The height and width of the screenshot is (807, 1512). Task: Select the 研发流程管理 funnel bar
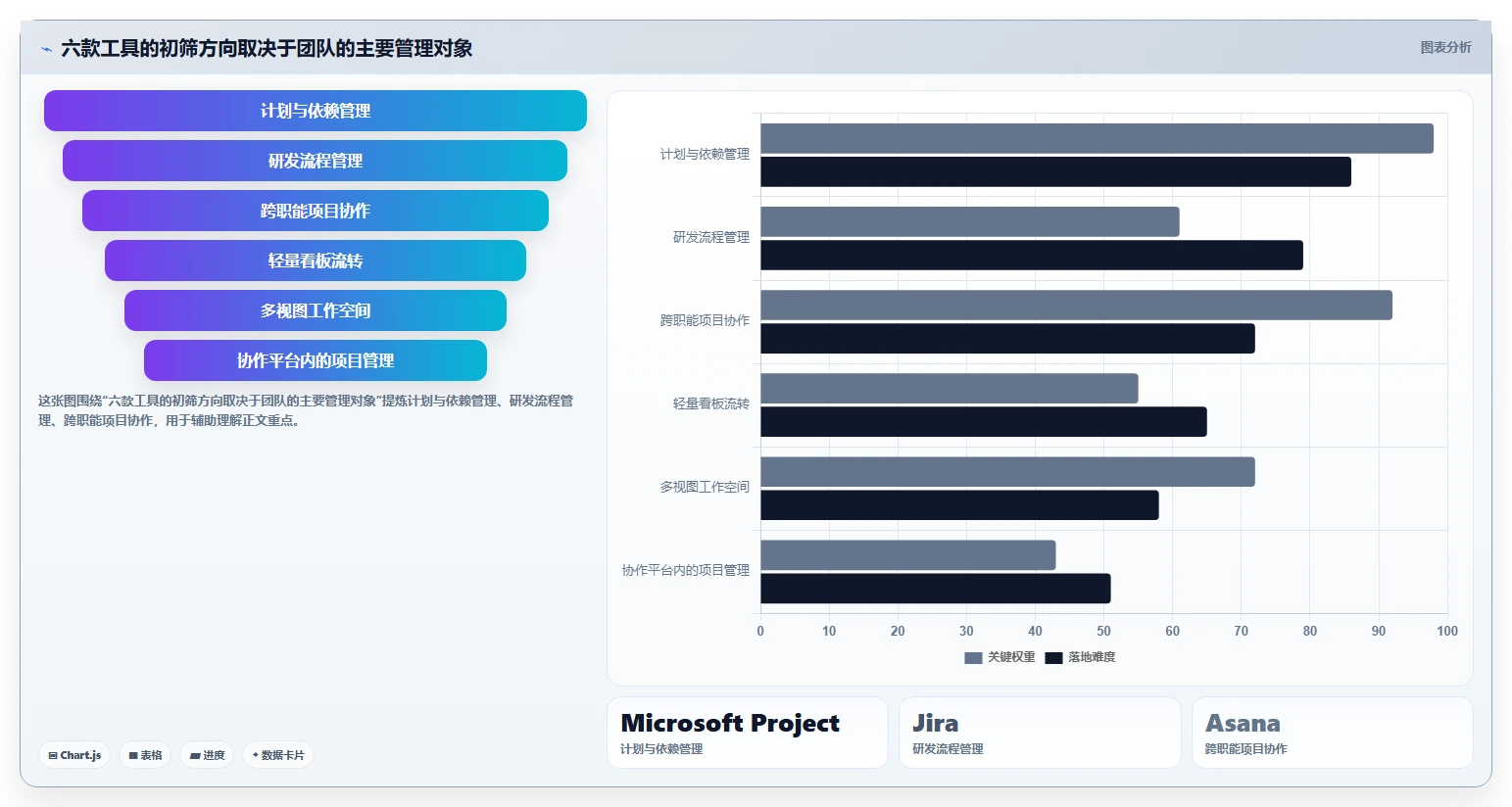[x=316, y=161]
